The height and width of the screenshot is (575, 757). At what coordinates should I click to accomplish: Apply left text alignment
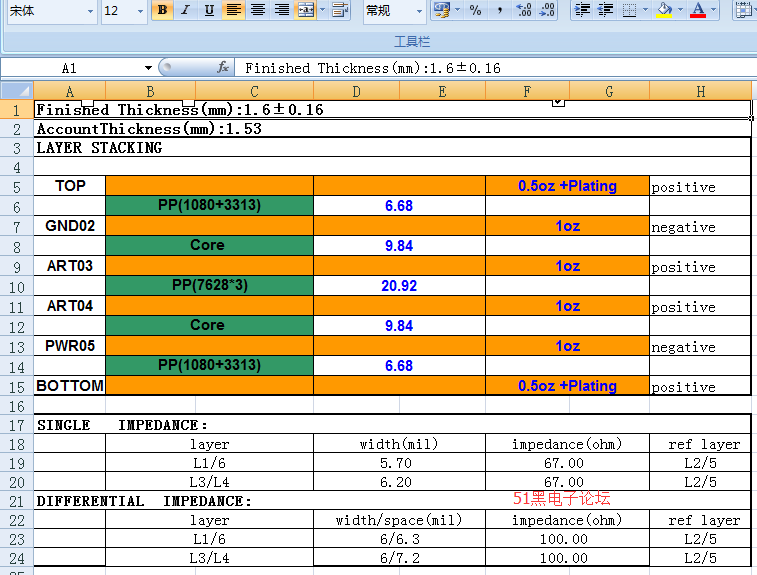tap(234, 10)
